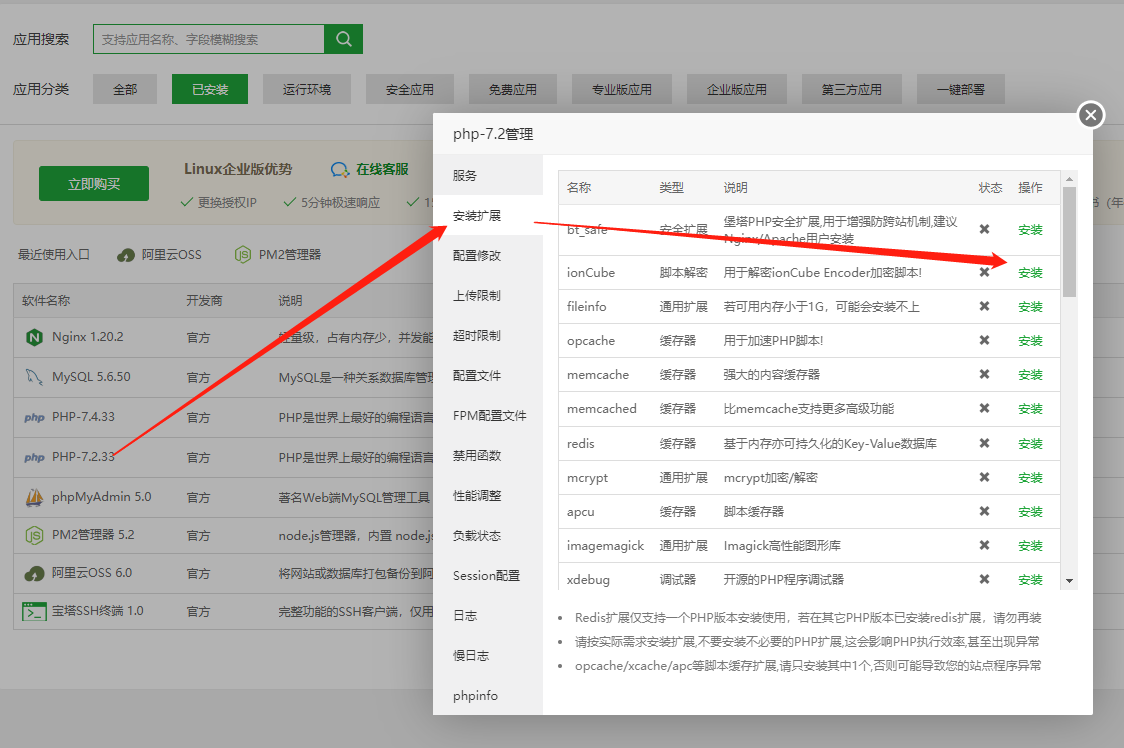
Task: Click the 宝塔SSH终端 terminal icon
Action: point(34,612)
